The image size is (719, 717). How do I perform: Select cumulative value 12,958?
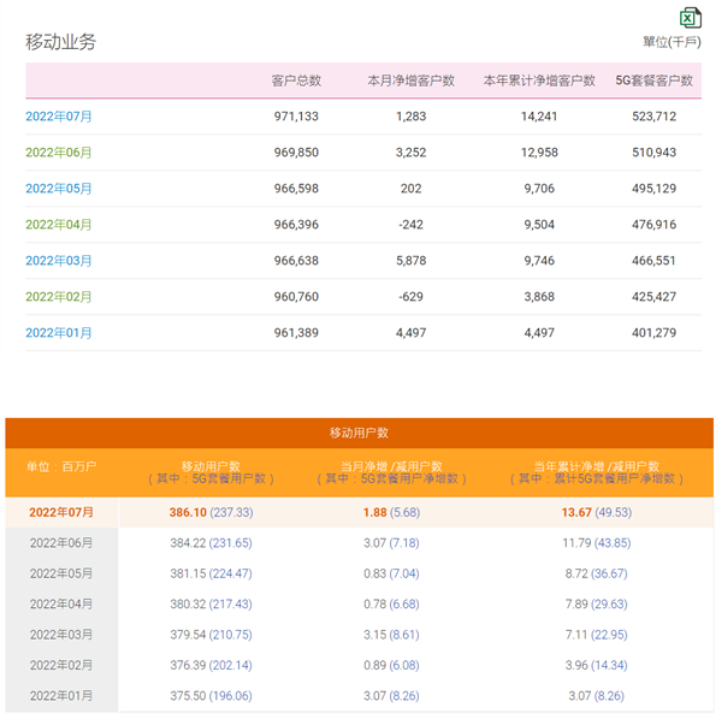point(539,153)
